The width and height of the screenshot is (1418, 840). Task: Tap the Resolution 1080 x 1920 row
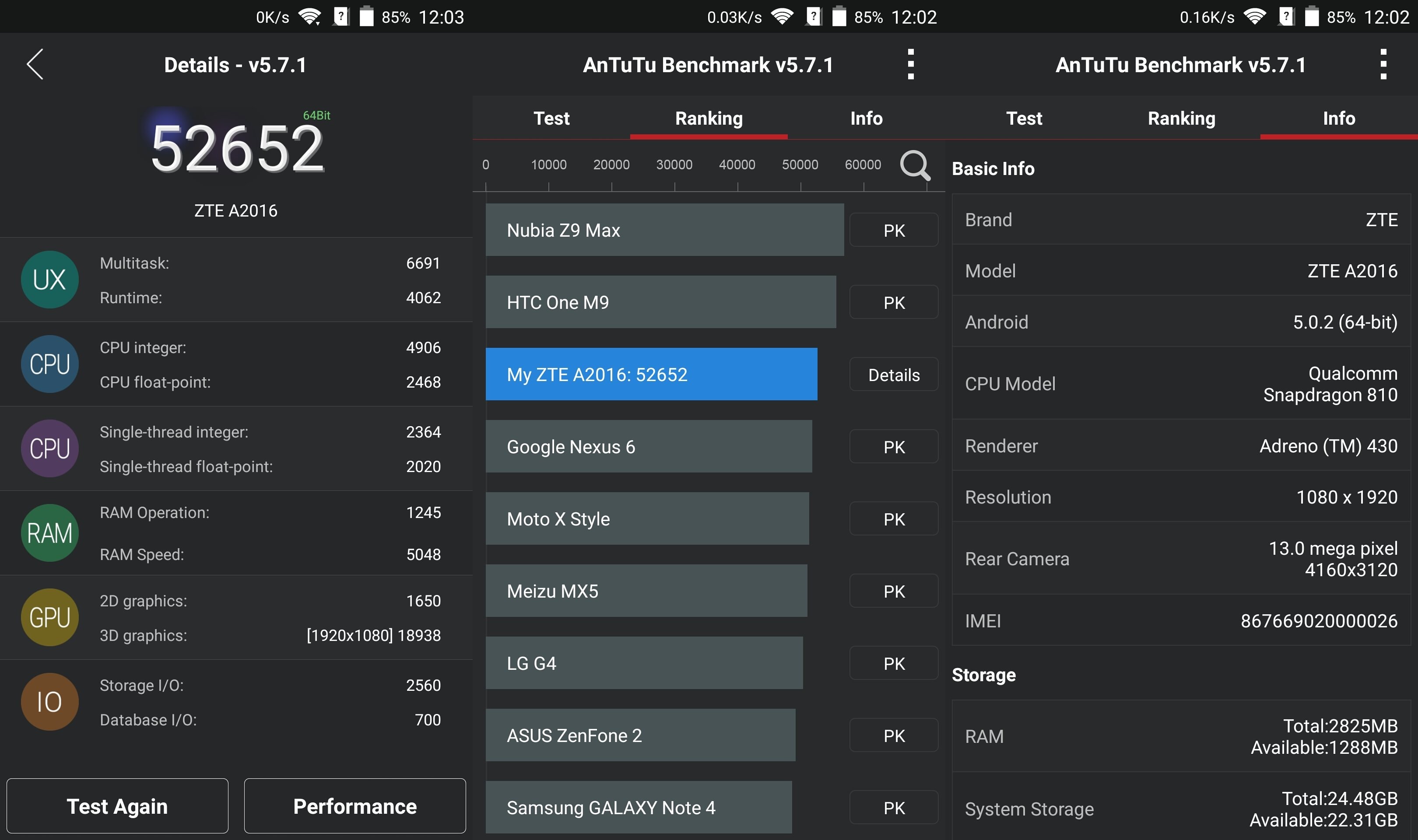[1181, 497]
